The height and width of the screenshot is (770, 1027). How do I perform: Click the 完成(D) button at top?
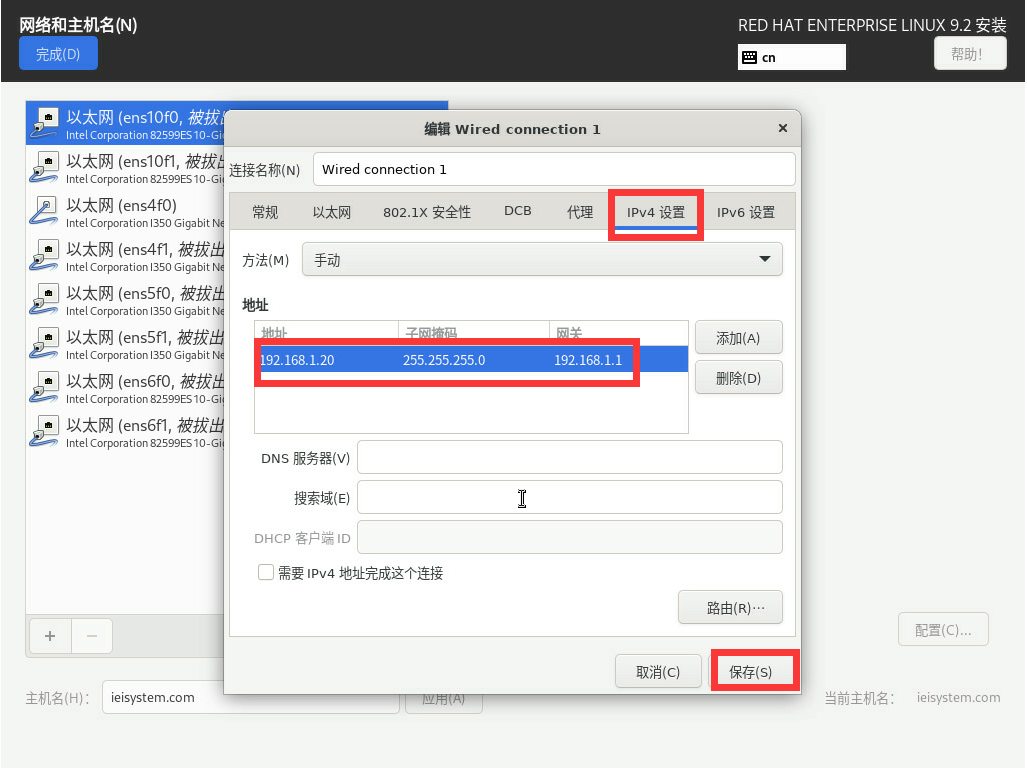[58, 54]
